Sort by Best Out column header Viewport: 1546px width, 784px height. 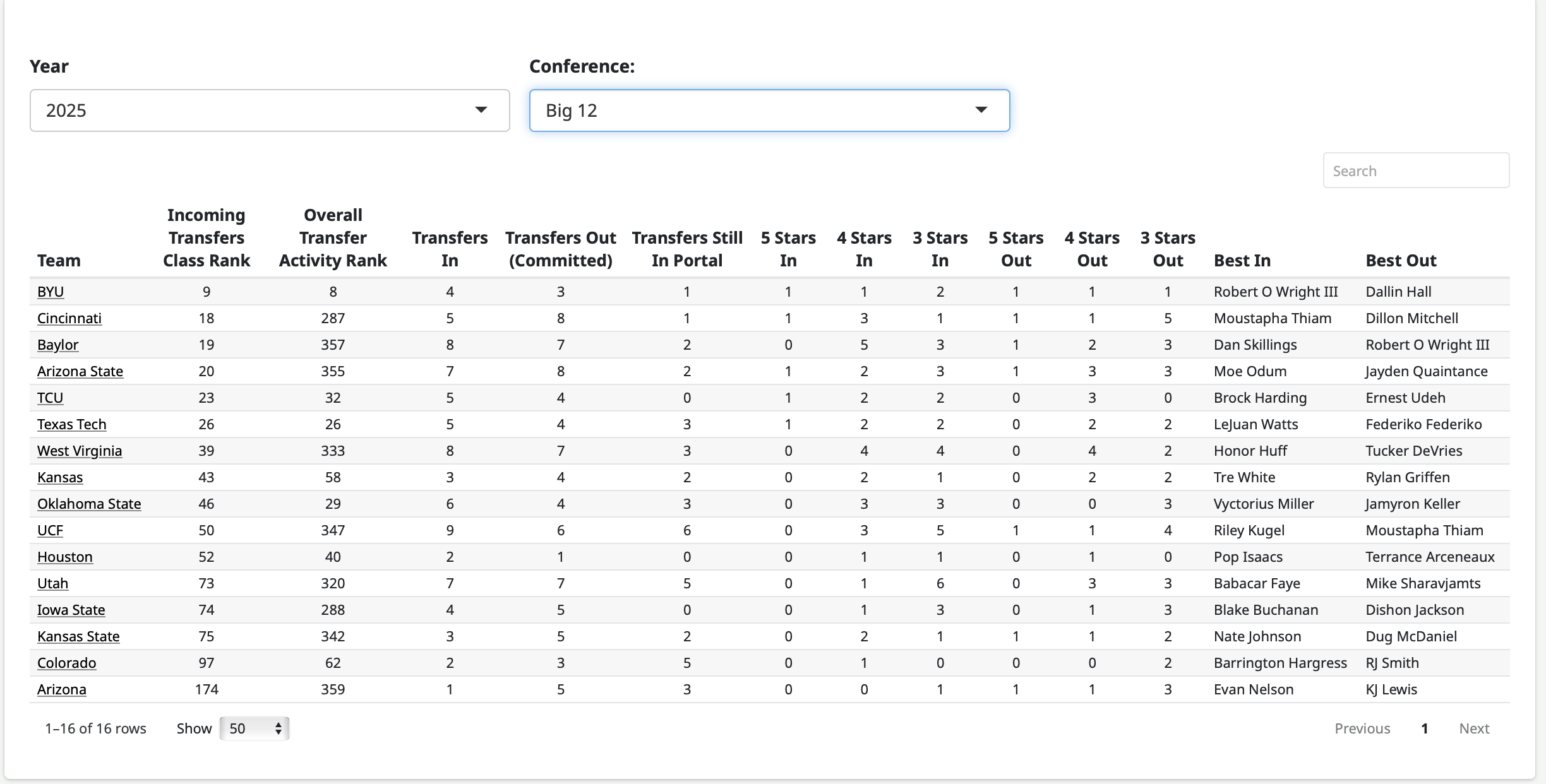1401,261
